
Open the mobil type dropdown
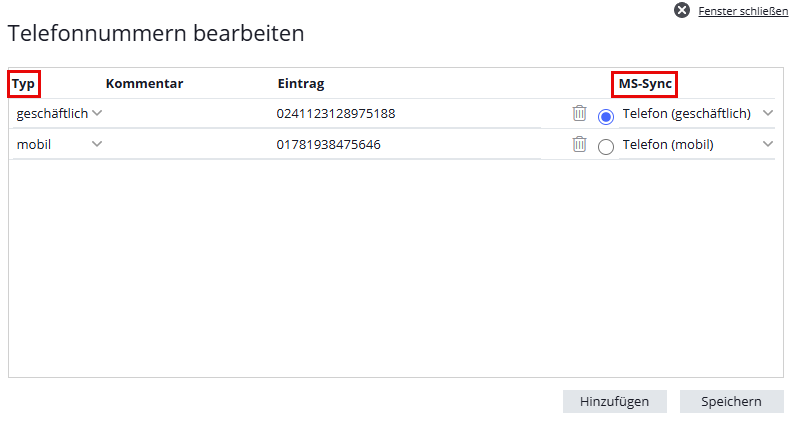point(59,144)
